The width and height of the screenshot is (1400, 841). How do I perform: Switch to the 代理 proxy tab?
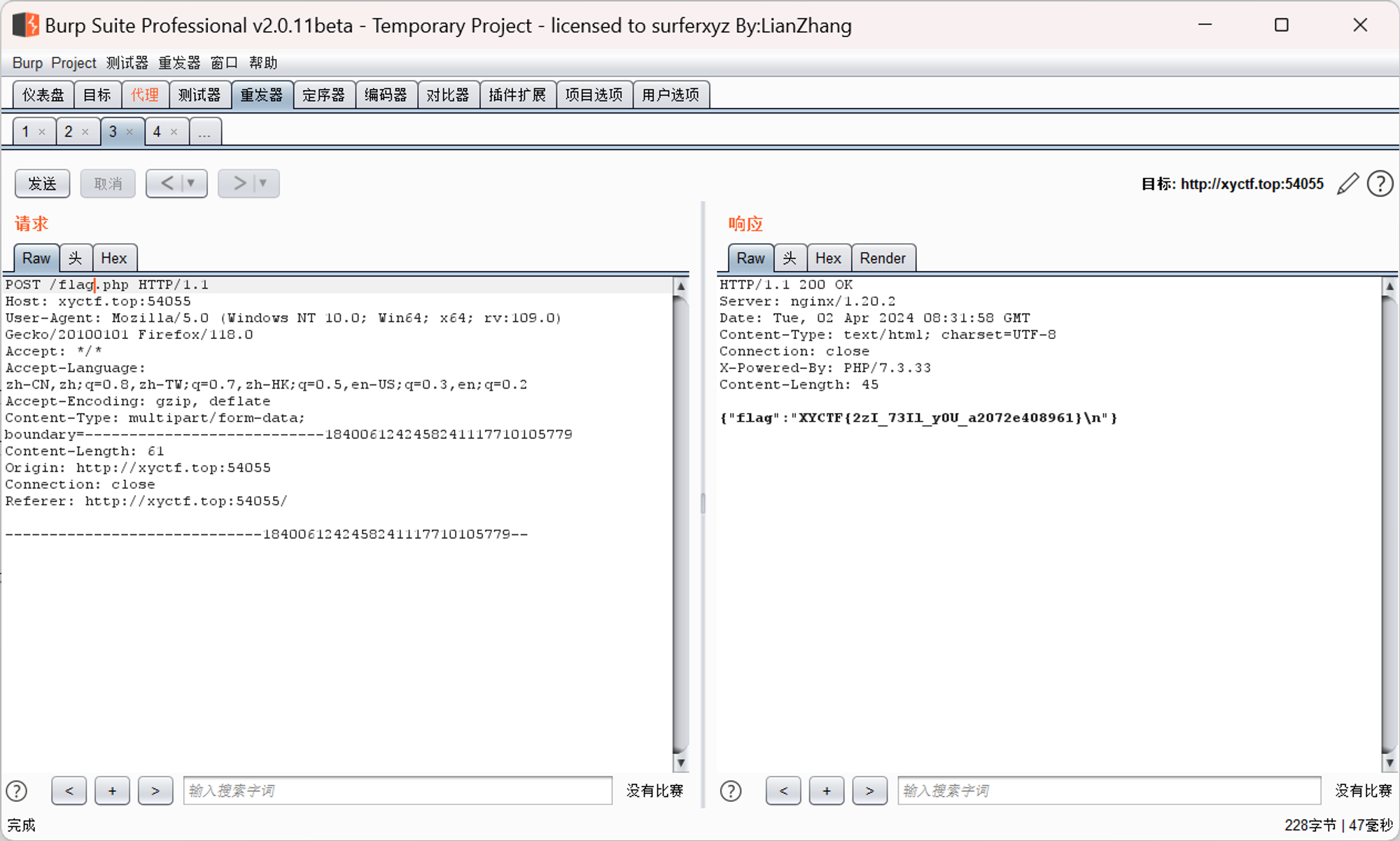(145, 95)
